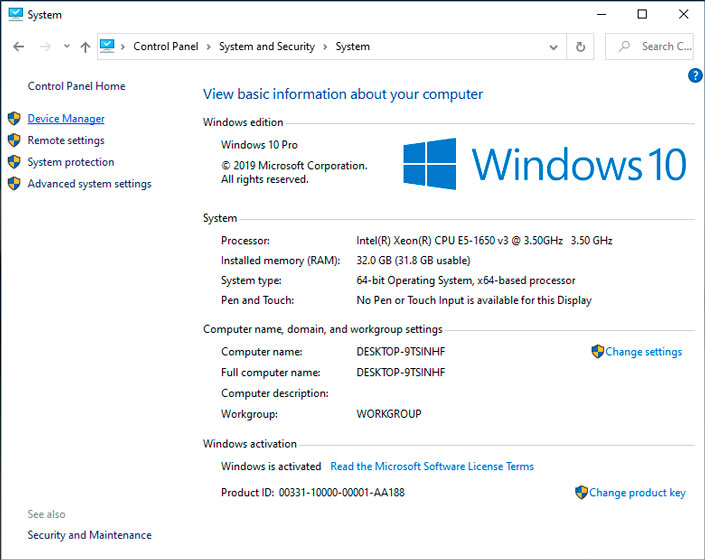Click the shield icon beside Device Manager
This screenshot has height=560, width=705.
[x=14, y=119]
